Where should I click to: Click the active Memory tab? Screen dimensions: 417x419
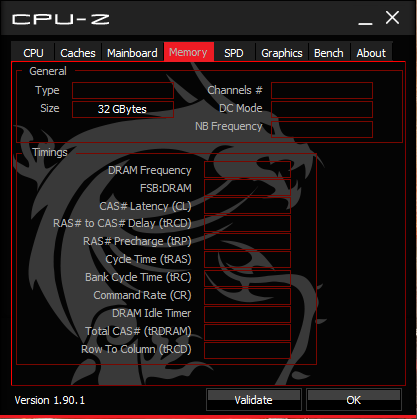click(188, 52)
